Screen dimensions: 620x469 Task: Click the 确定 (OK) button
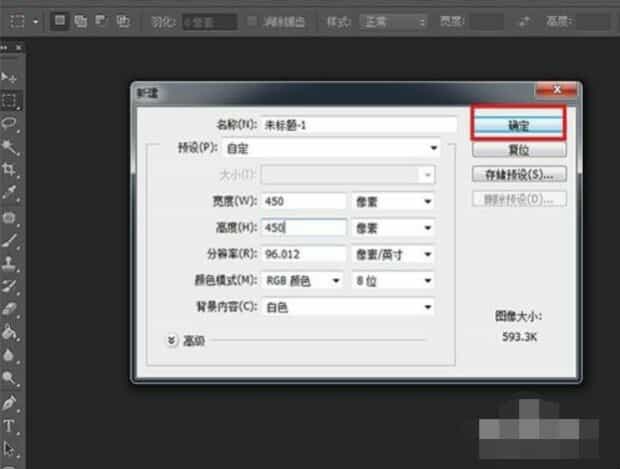point(519,126)
